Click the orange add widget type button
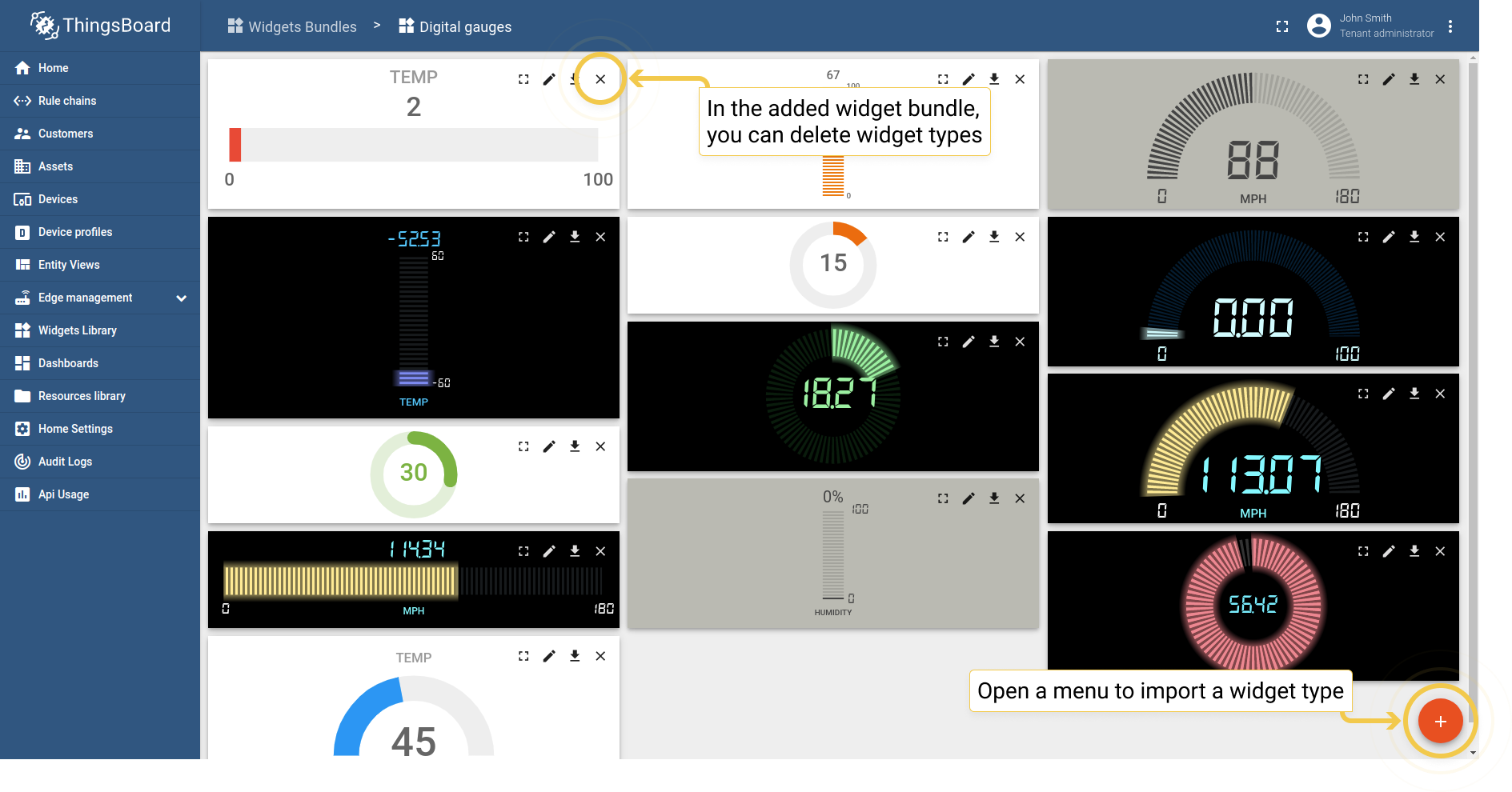The image size is (1512, 792). [x=1440, y=722]
